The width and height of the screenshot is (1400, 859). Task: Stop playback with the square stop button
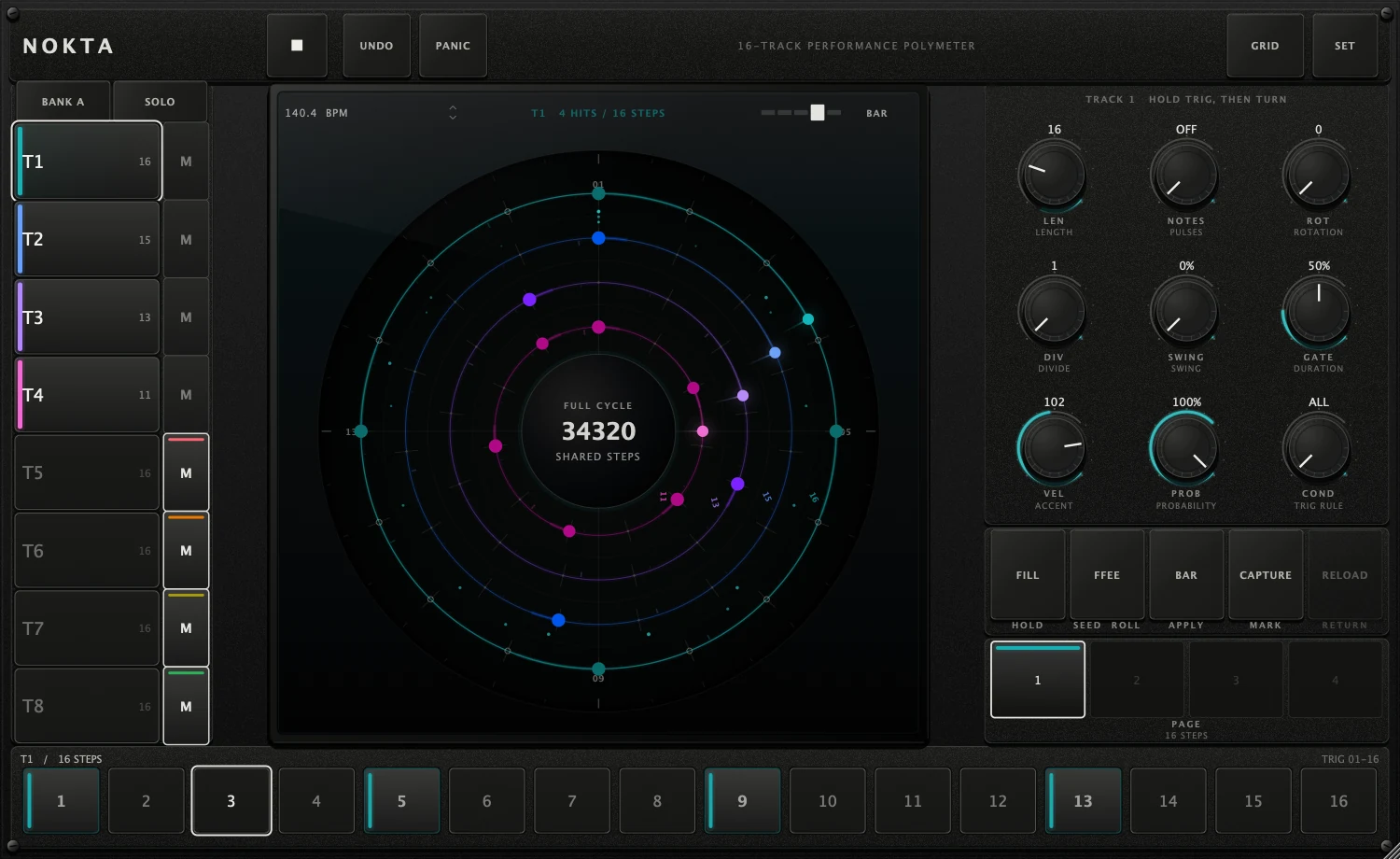click(297, 46)
